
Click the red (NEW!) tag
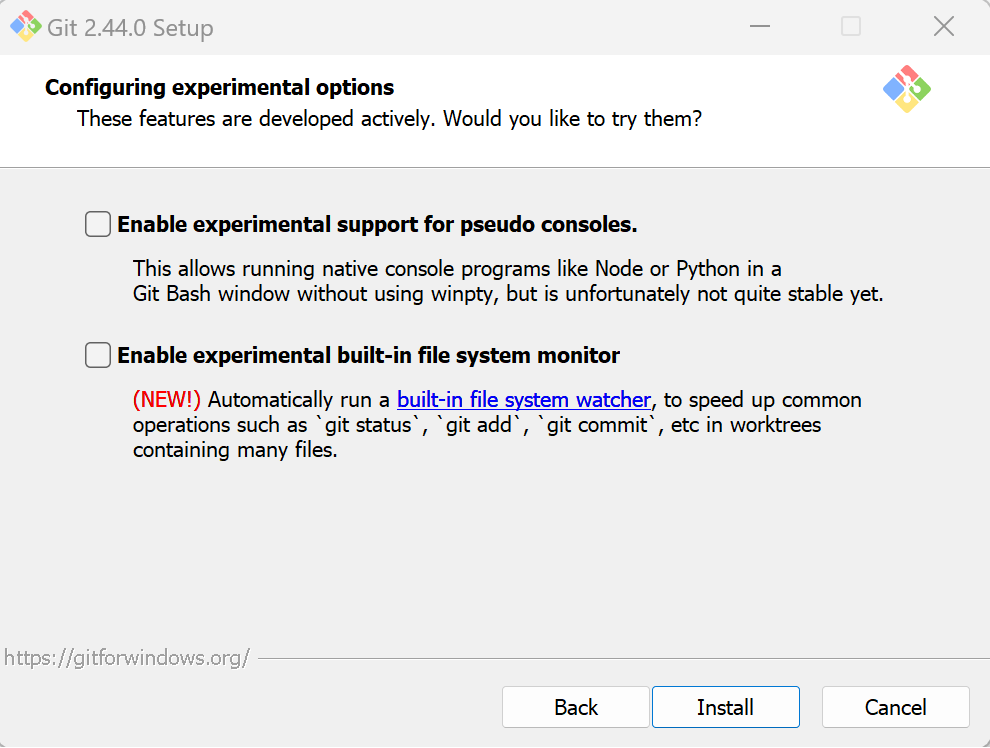point(167,400)
